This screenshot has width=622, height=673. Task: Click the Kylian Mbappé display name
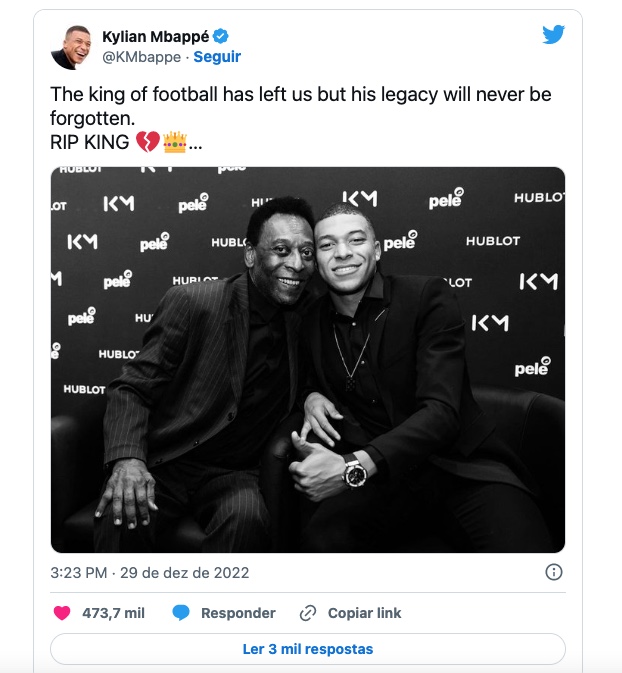pos(155,37)
